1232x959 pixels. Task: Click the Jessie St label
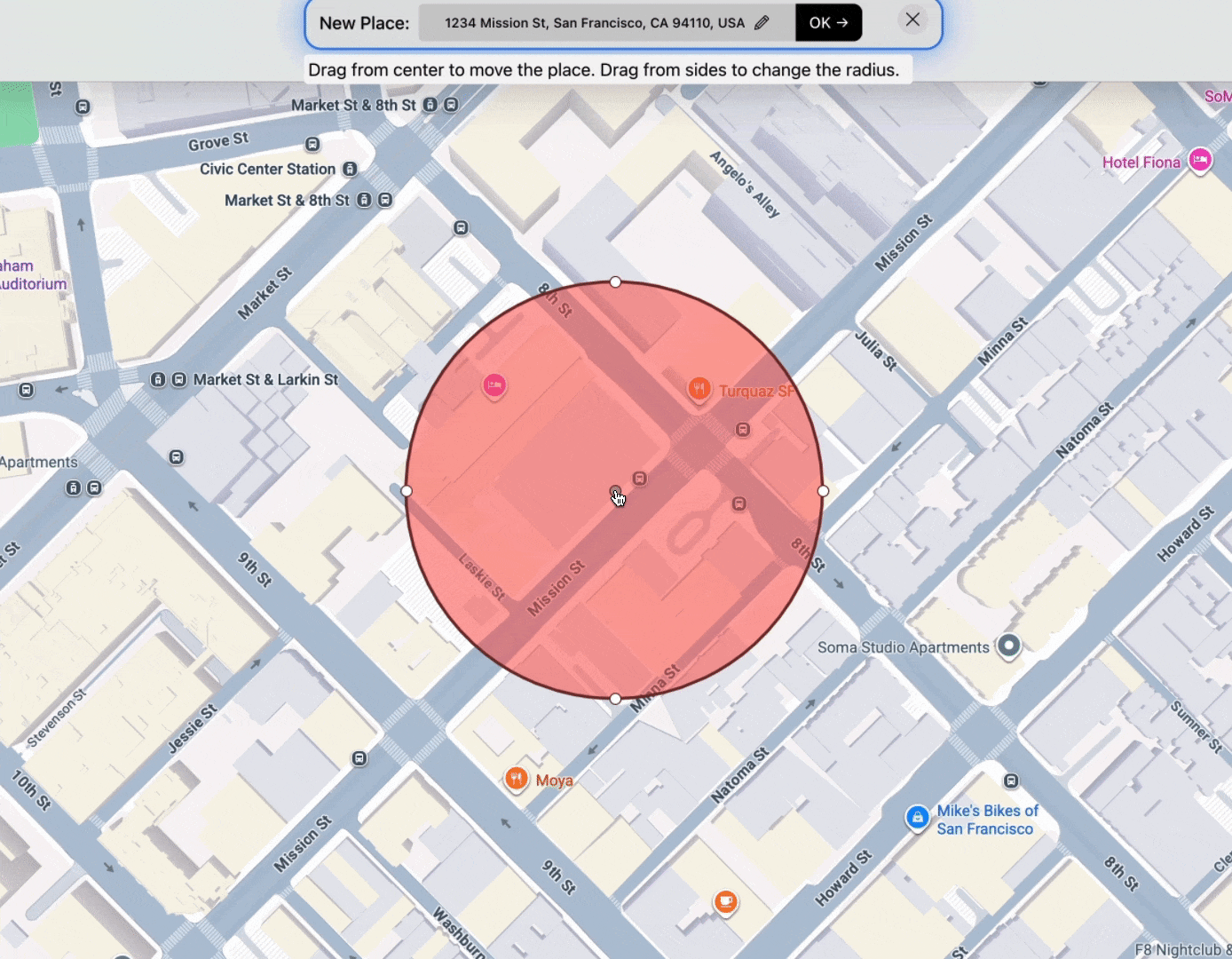coord(193,729)
